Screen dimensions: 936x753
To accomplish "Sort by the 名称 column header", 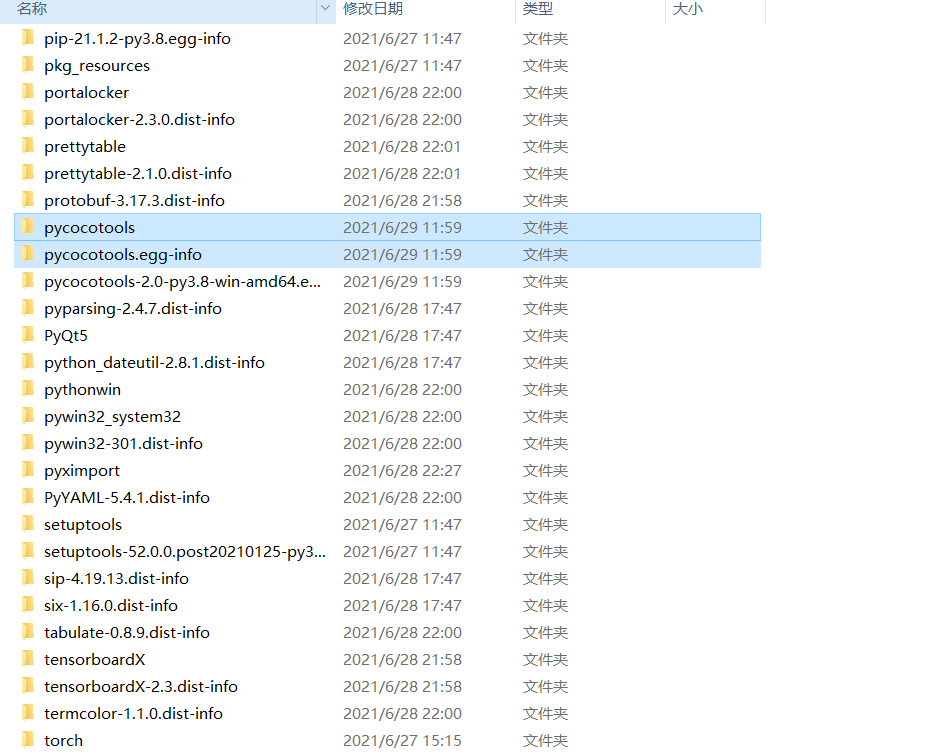I will (x=32, y=8).
